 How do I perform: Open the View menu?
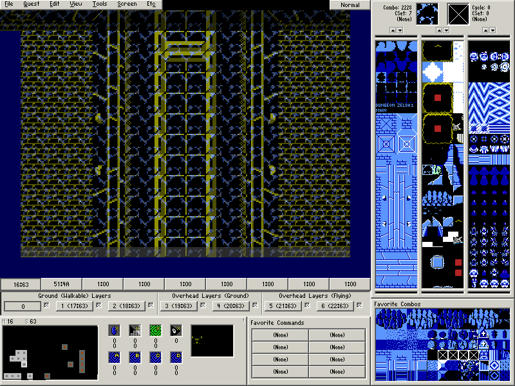click(76, 4)
